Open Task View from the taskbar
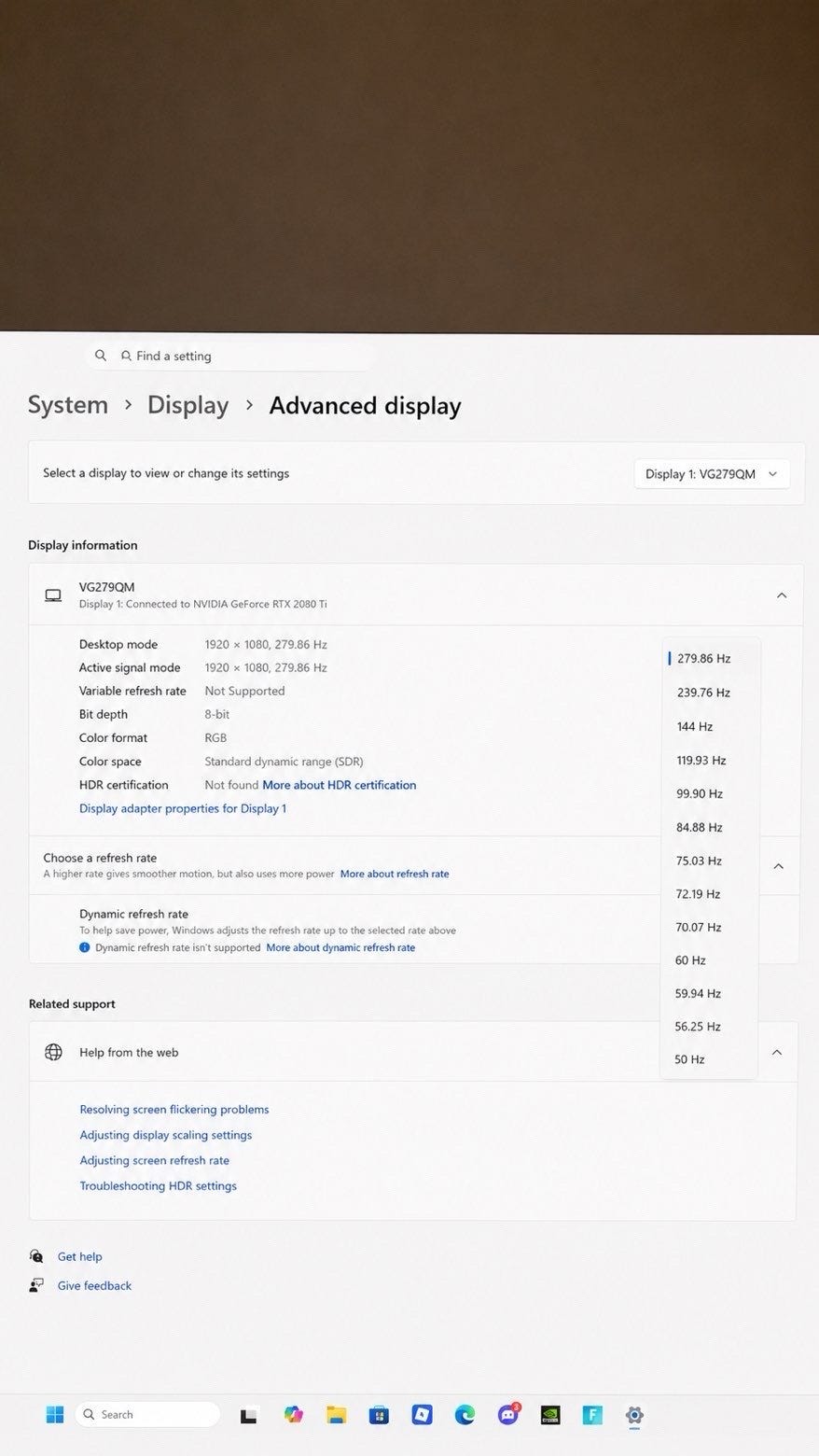Screen dimensions: 819x1456 (248, 1416)
